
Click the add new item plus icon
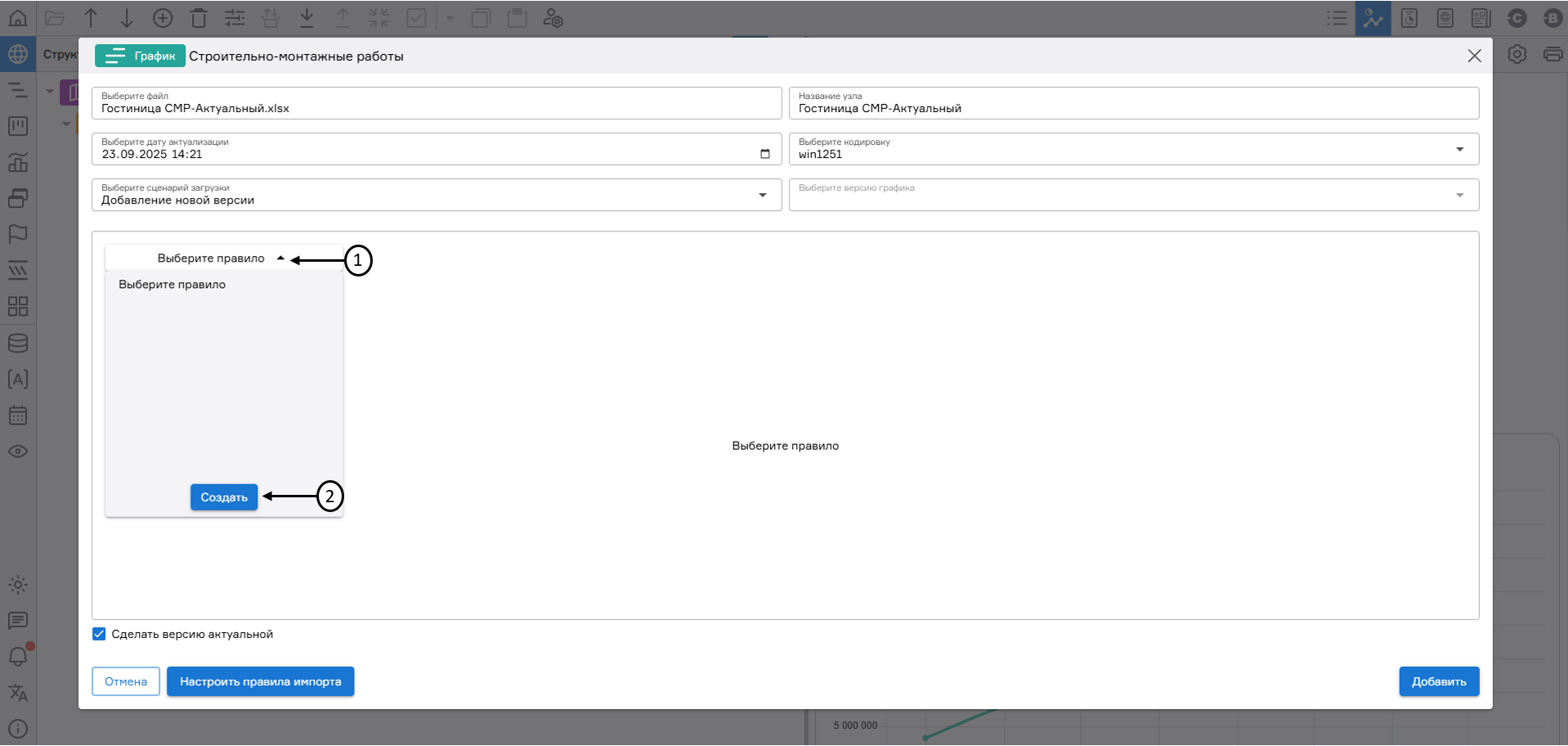tap(163, 17)
